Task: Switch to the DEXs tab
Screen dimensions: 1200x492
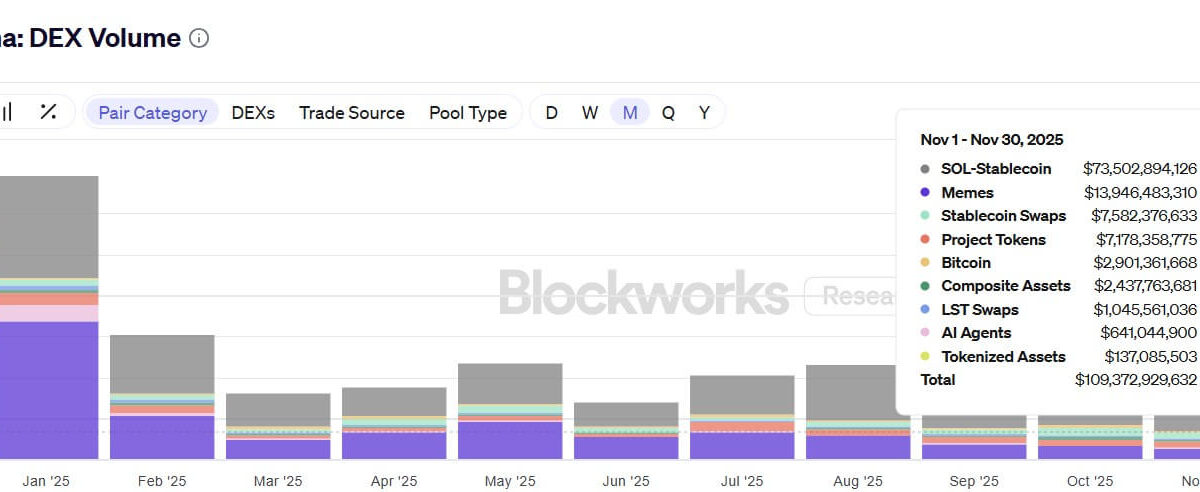Action: tap(253, 113)
